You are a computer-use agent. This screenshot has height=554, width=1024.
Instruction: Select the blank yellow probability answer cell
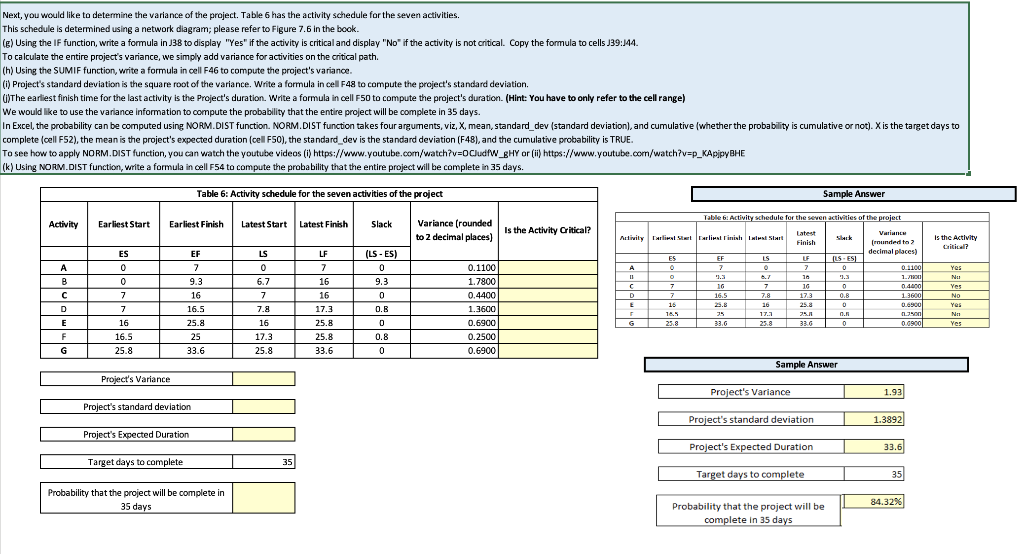pos(264,498)
